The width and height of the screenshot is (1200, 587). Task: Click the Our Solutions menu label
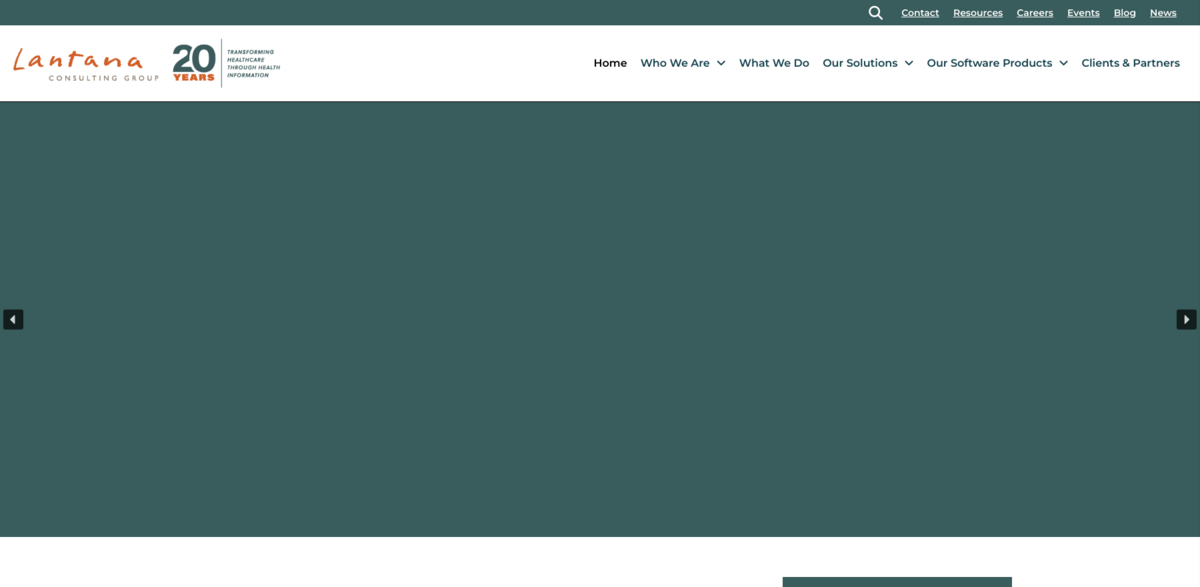[x=860, y=63]
